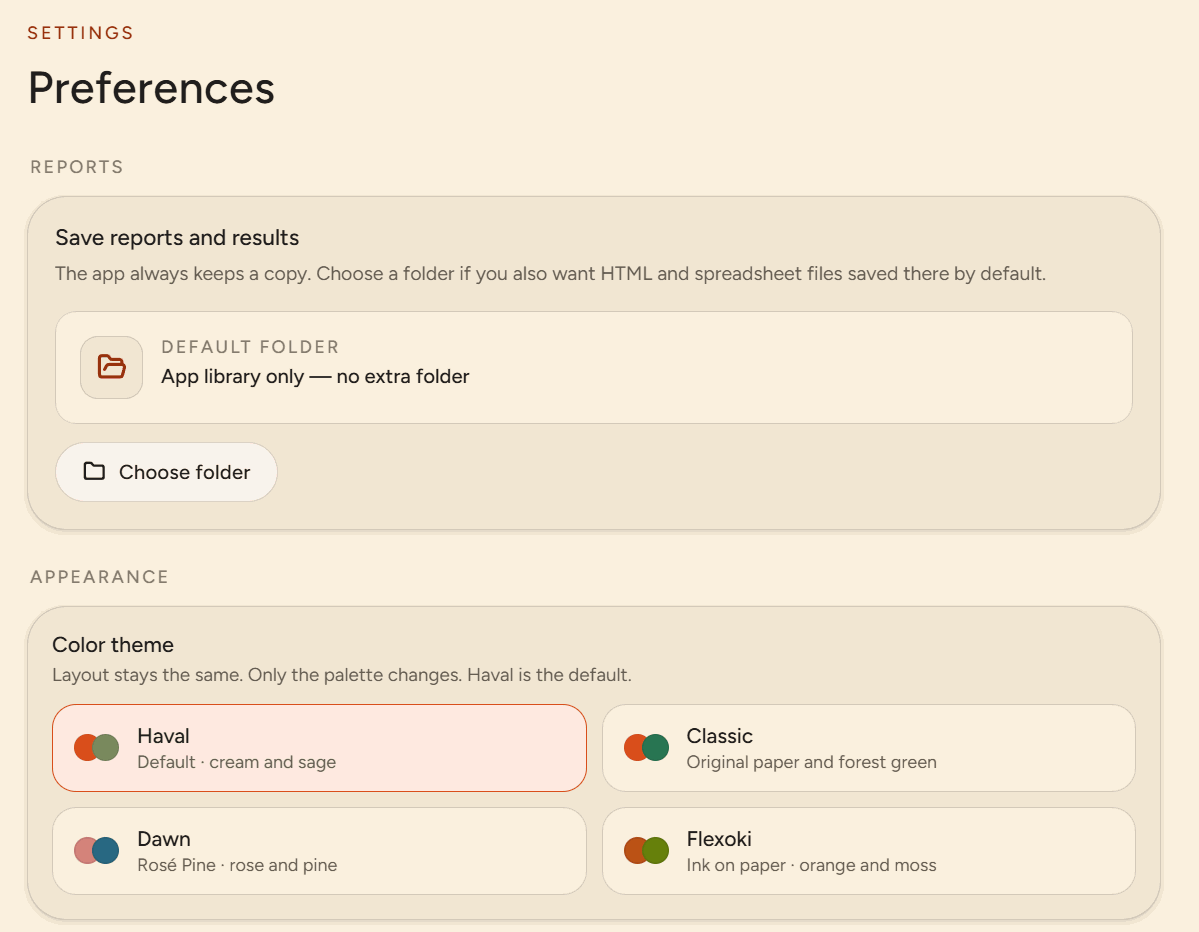Click the Dawn theme's rose and pine circles

click(96, 850)
